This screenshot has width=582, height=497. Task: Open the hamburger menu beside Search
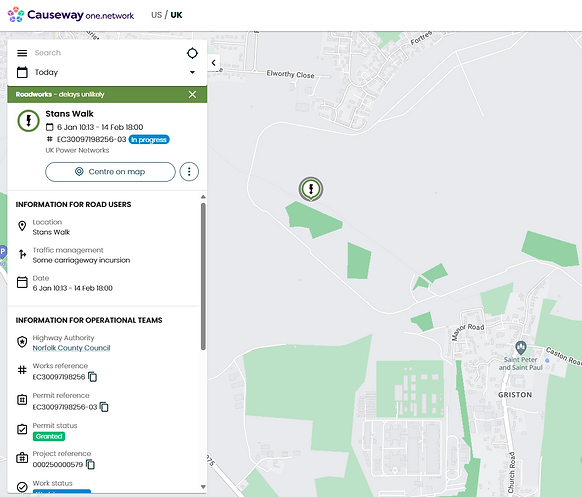coord(22,53)
